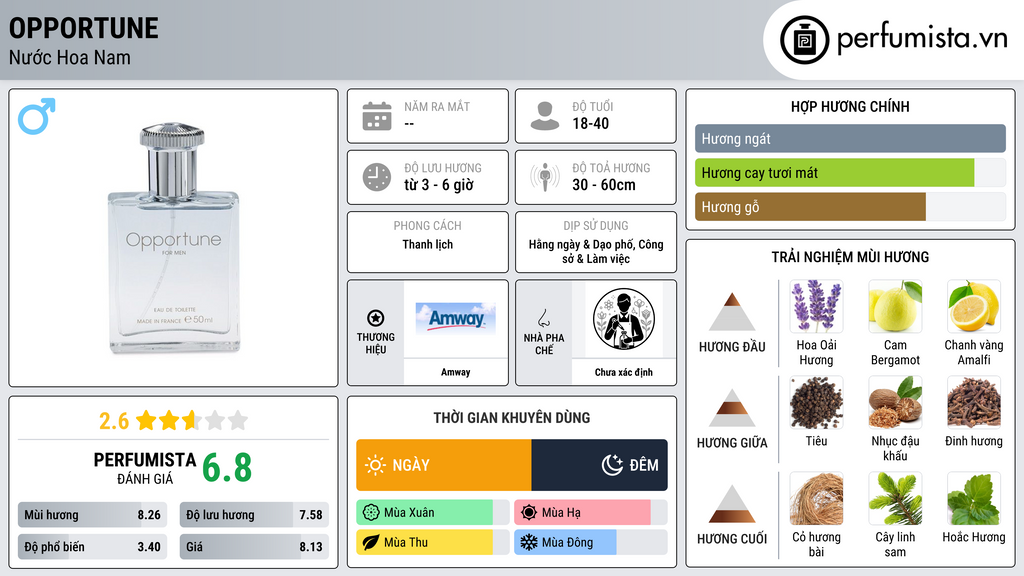Select the Cây linh sam fir image
The height and width of the screenshot is (576, 1024).
pyautogui.click(x=895, y=498)
